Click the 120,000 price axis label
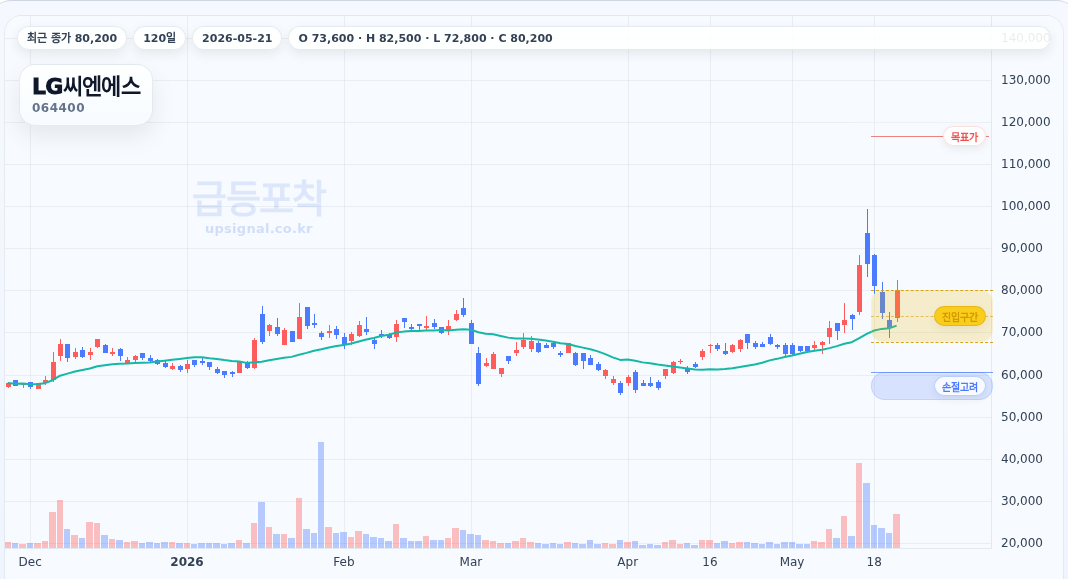Screen dimensions: 1068x579 click(x=1025, y=122)
